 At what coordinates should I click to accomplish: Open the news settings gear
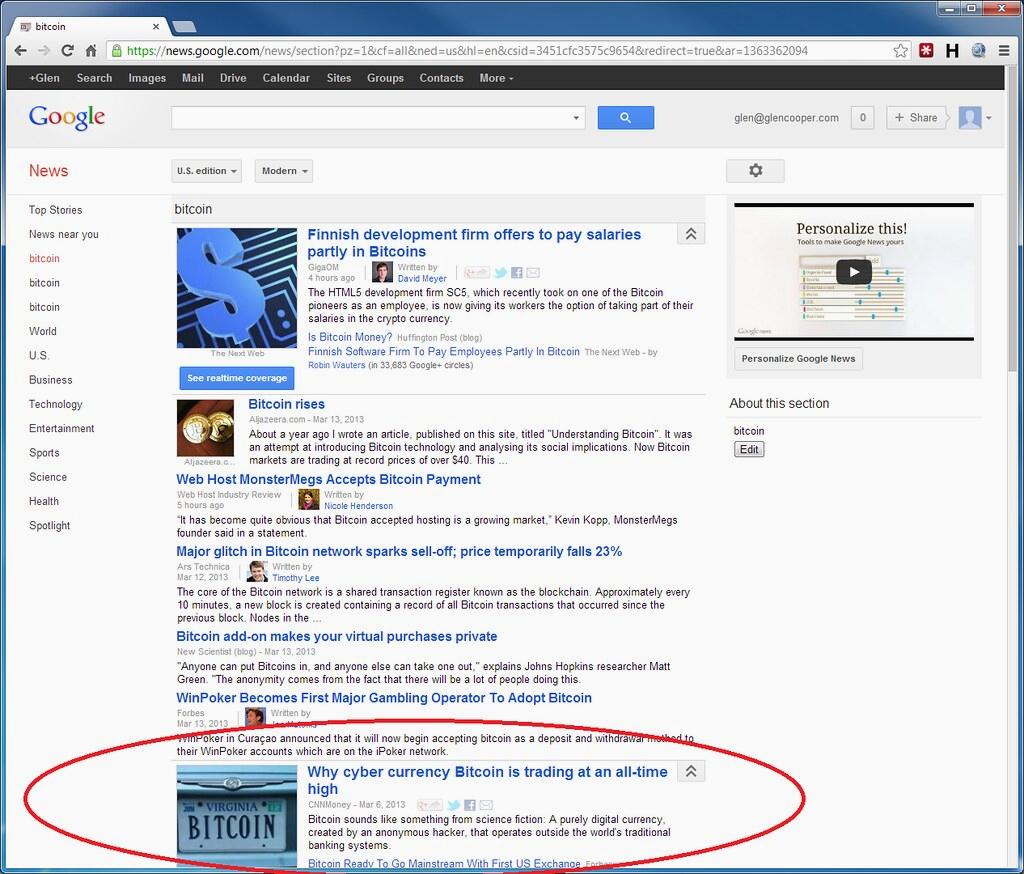pyautogui.click(x=756, y=170)
